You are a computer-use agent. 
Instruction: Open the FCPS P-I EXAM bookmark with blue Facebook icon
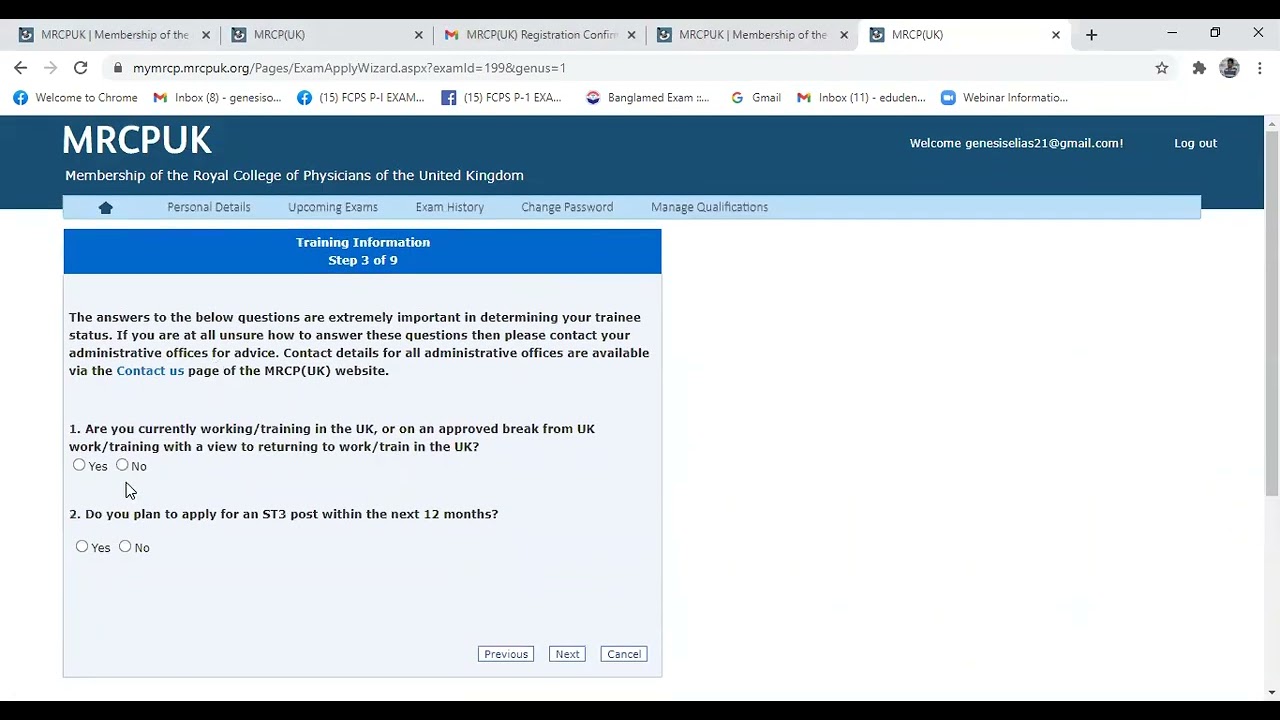(x=361, y=98)
